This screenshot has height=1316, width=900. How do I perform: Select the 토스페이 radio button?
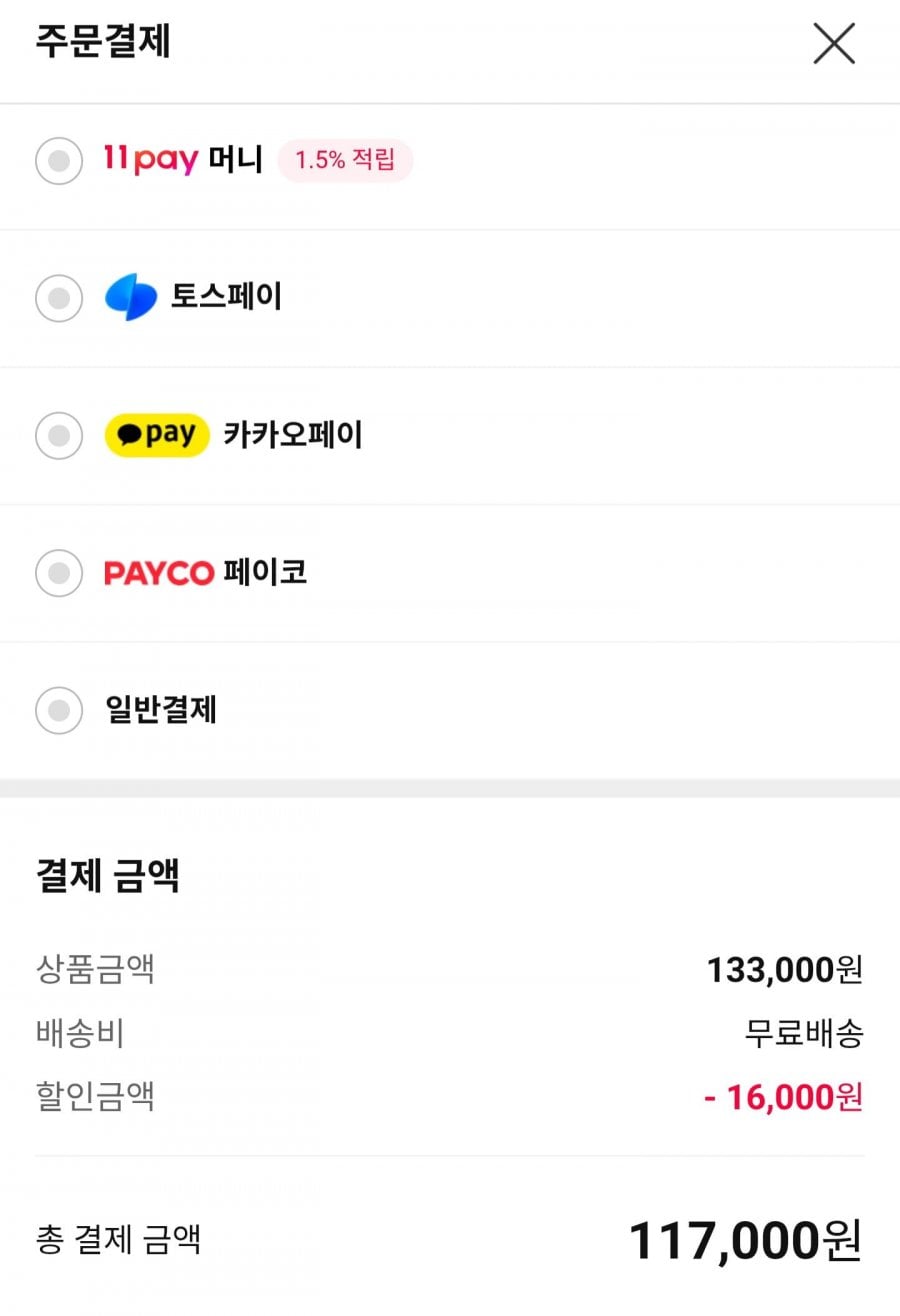coord(59,298)
